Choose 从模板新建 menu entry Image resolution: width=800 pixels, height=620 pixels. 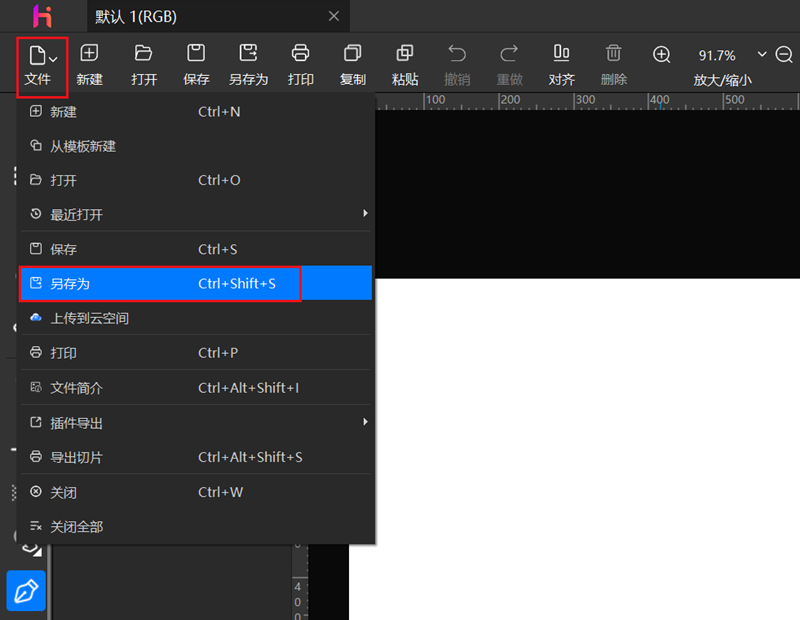(x=196, y=146)
